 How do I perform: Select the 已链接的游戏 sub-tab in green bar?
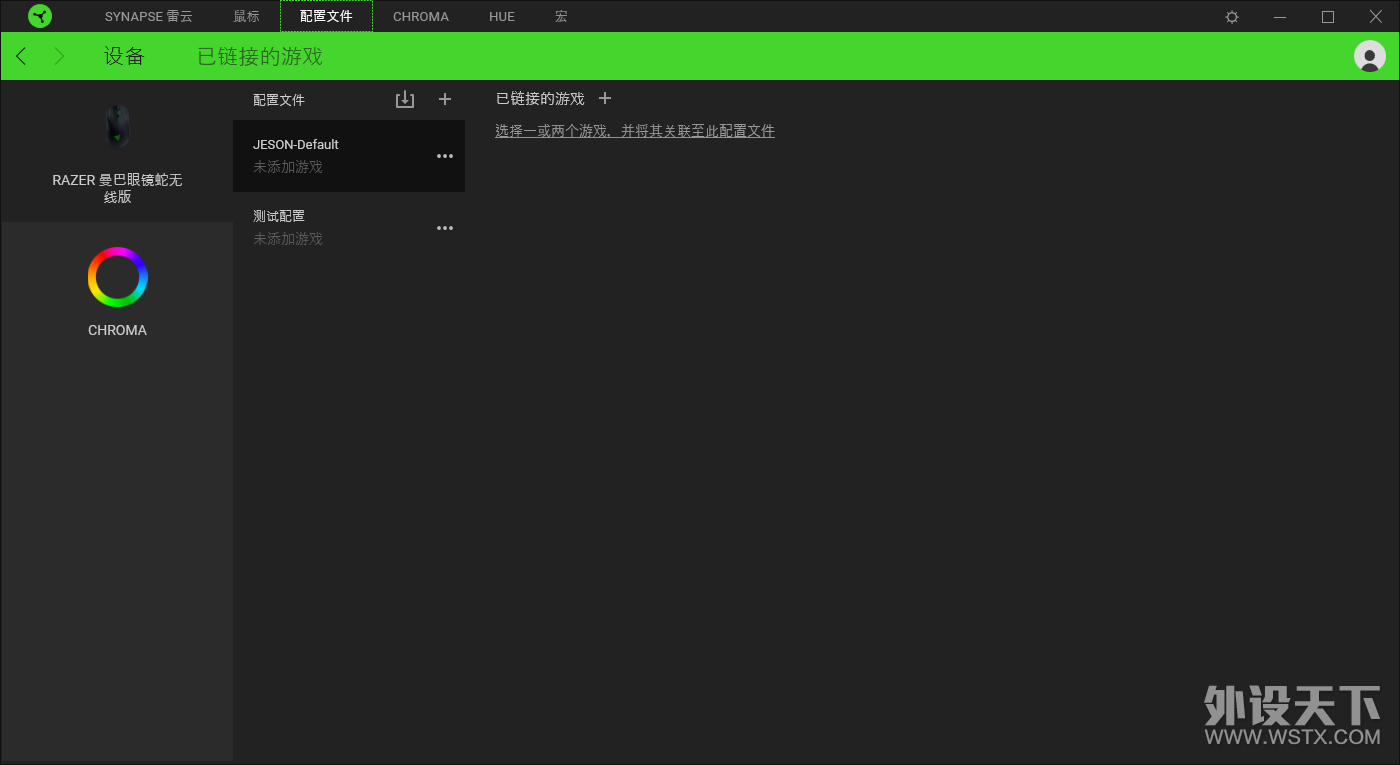click(260, 56)
